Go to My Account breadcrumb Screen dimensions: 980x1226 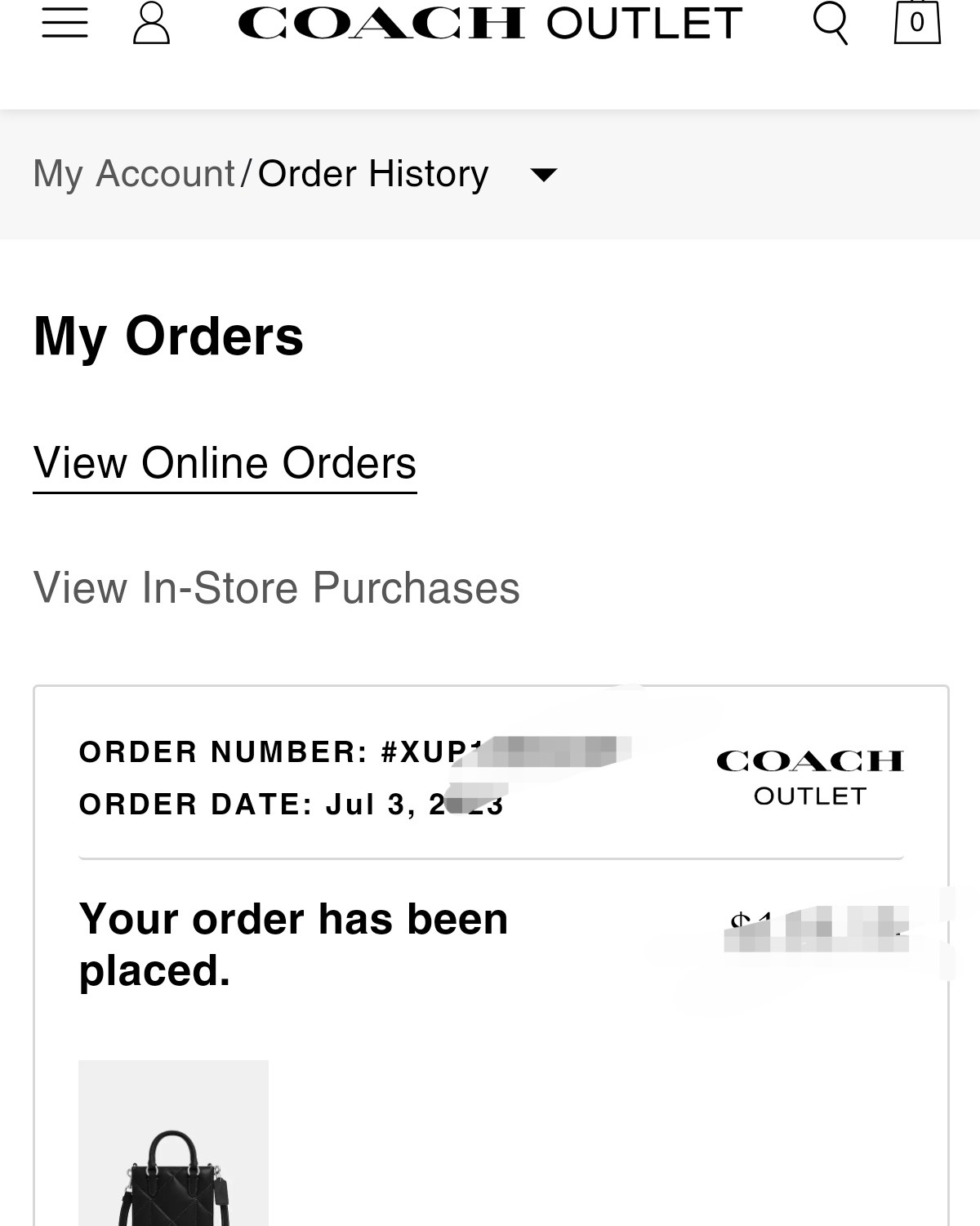(x=134, y=174)
